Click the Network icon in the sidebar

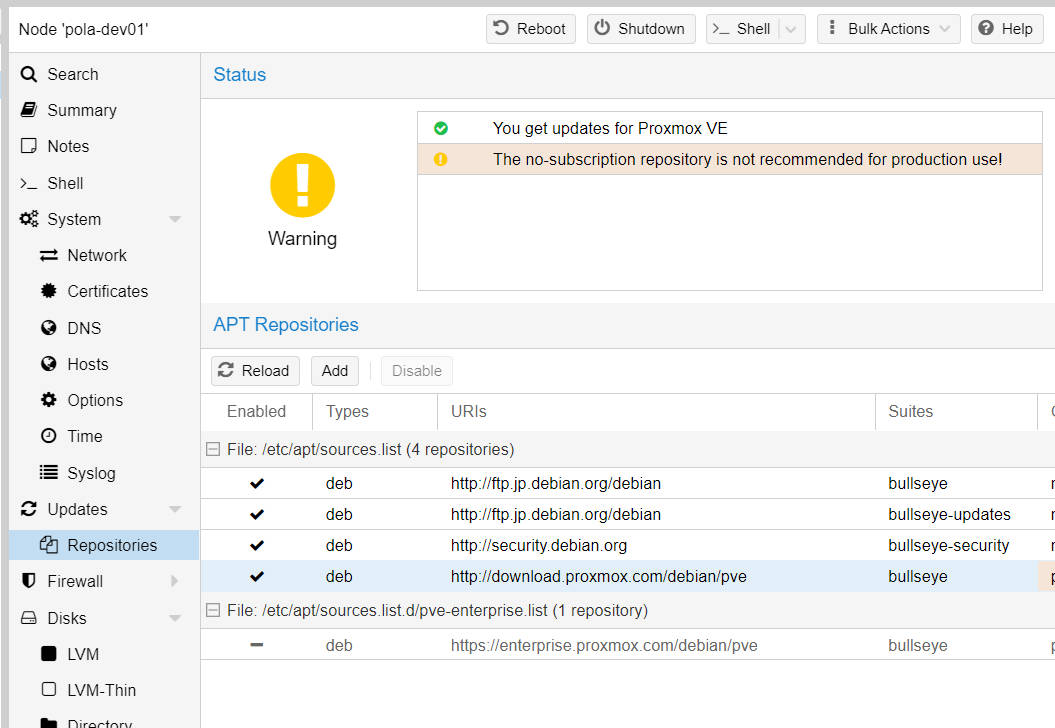[x=49, y=256]
